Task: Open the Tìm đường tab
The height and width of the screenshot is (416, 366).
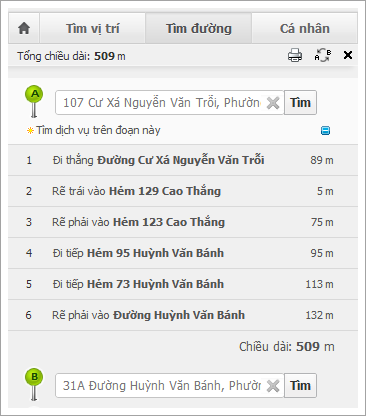Action: (x=199, y=28)
